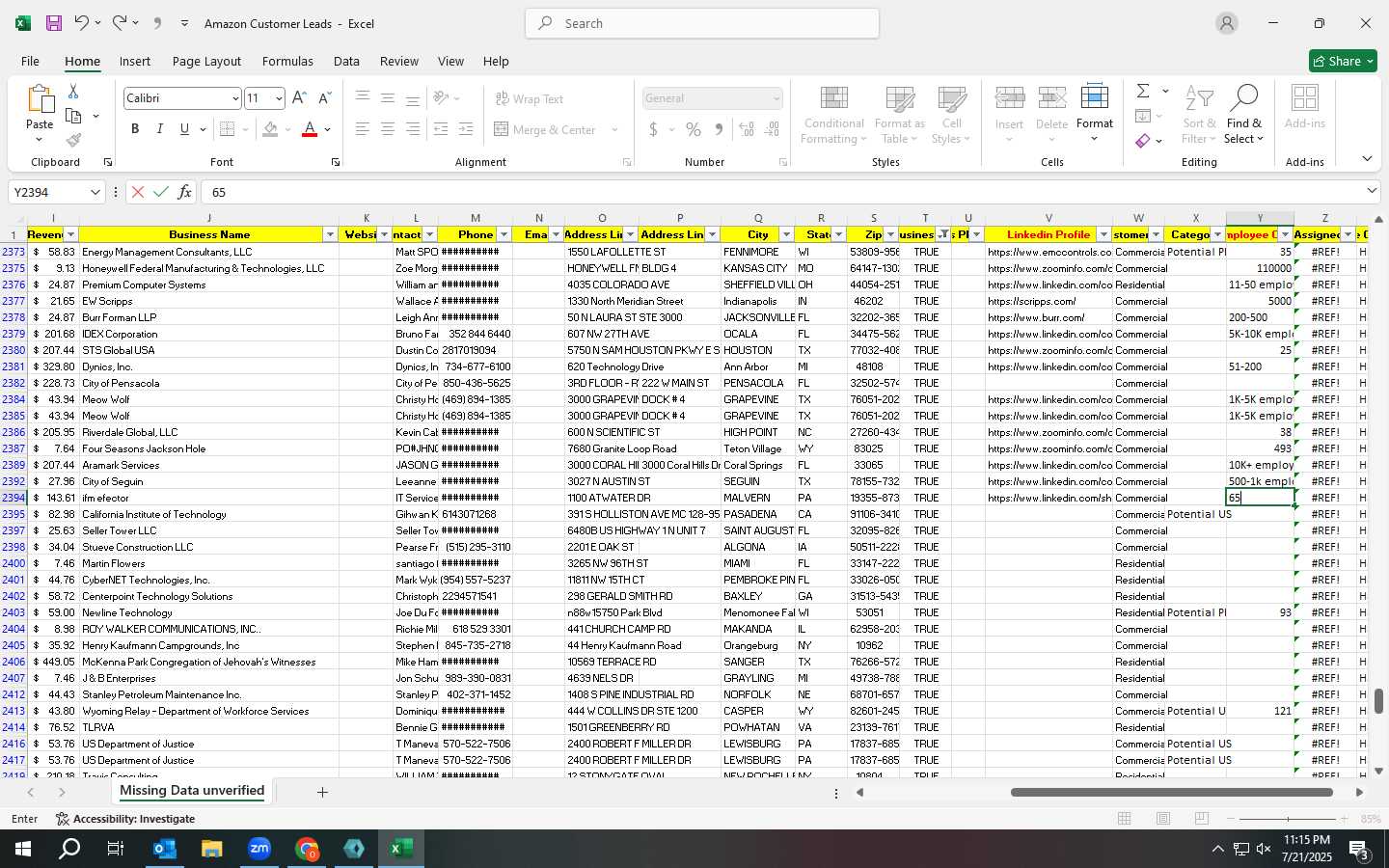Open Google Chrome from the taskbar
1389x868 pixels.
pos(307,849)
